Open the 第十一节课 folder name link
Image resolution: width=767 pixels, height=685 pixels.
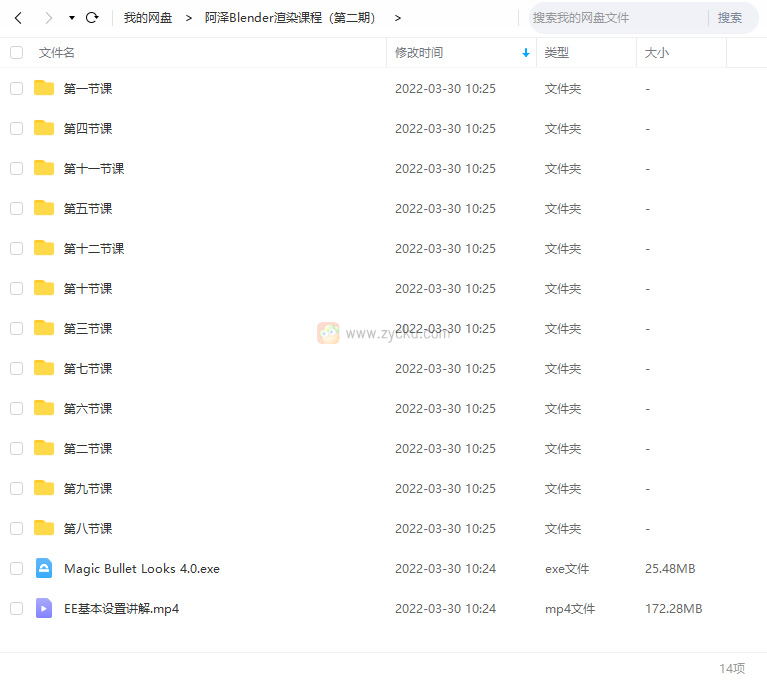pyautogui.click(x=94, y=168)
